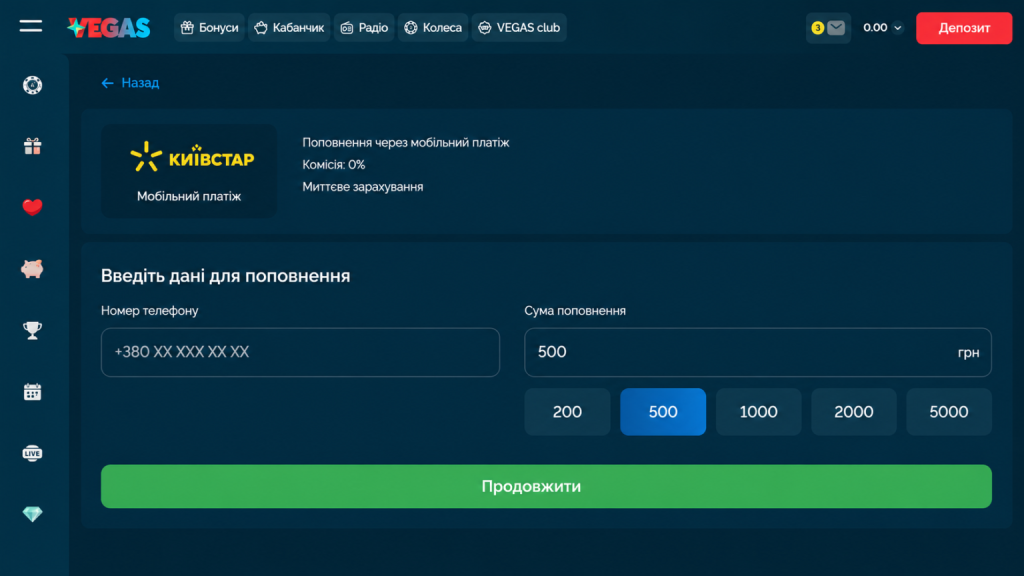
Task: Click the VEGAS logo
Action: 108,27
